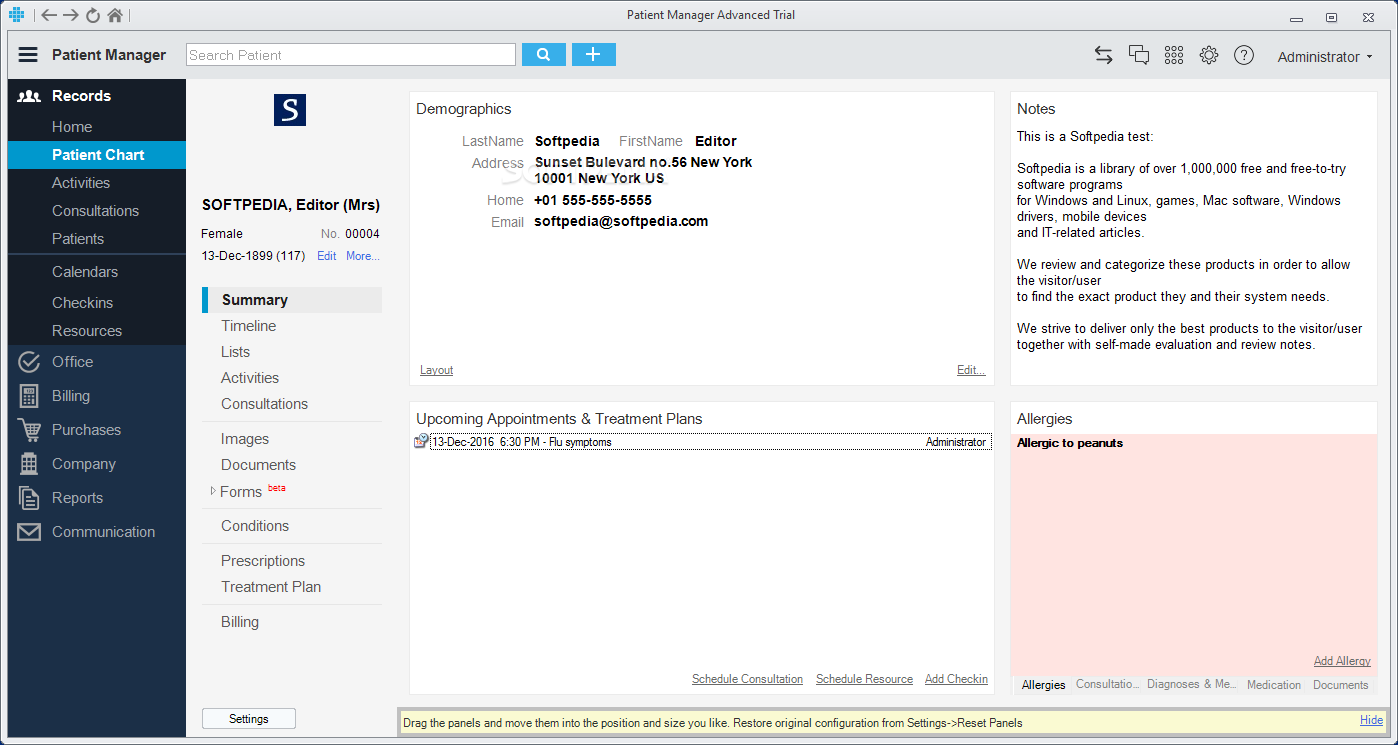Click the Reports document icon

[29, 498]
